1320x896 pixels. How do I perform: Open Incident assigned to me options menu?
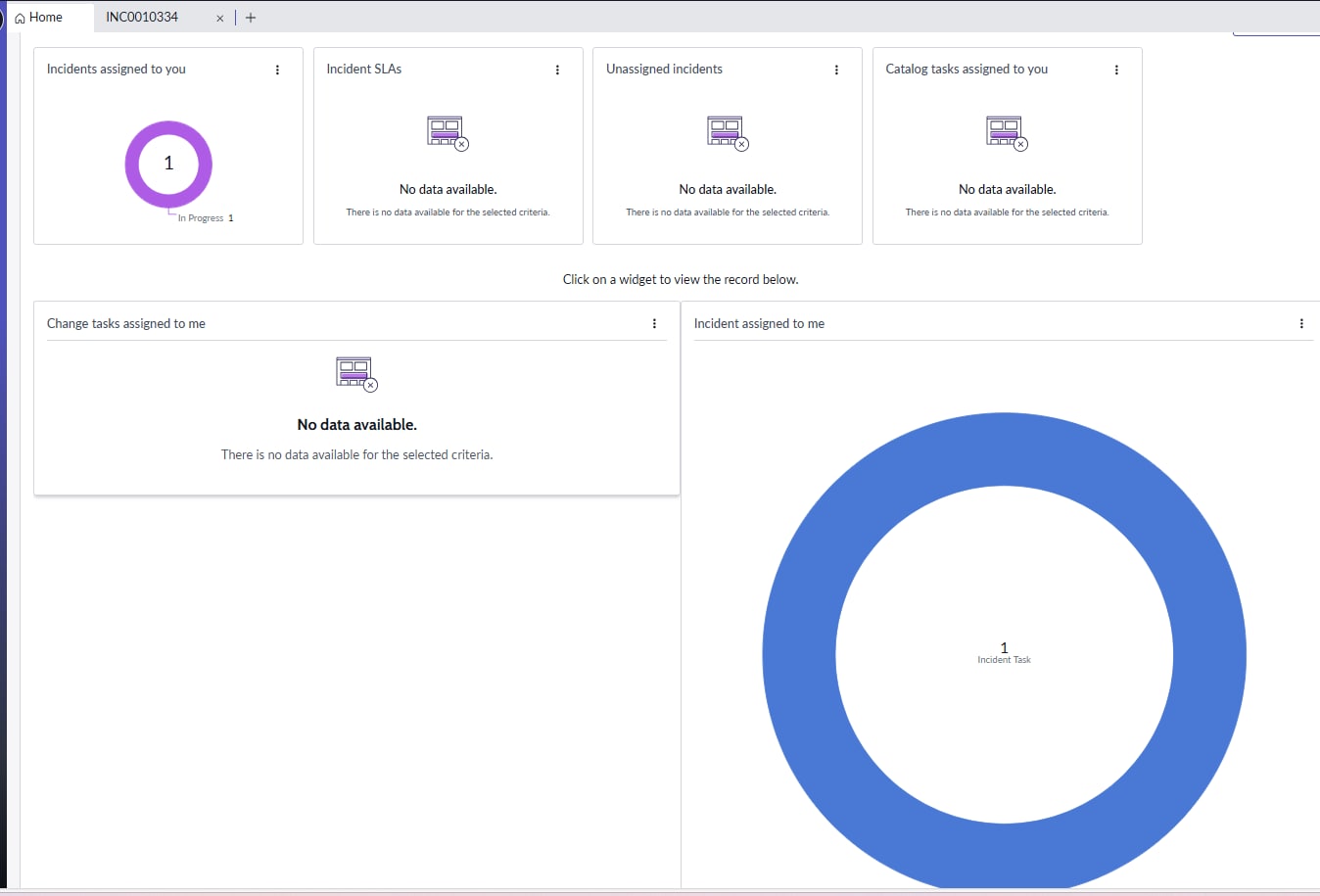(1301, 323)
